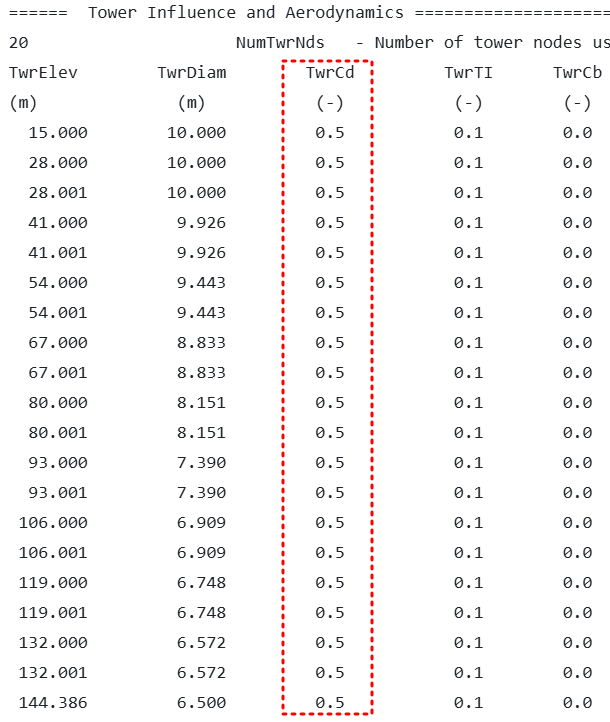Click the NumTwrNds value 20
Screen dimensions: 610x722
(x=18, y=43)
